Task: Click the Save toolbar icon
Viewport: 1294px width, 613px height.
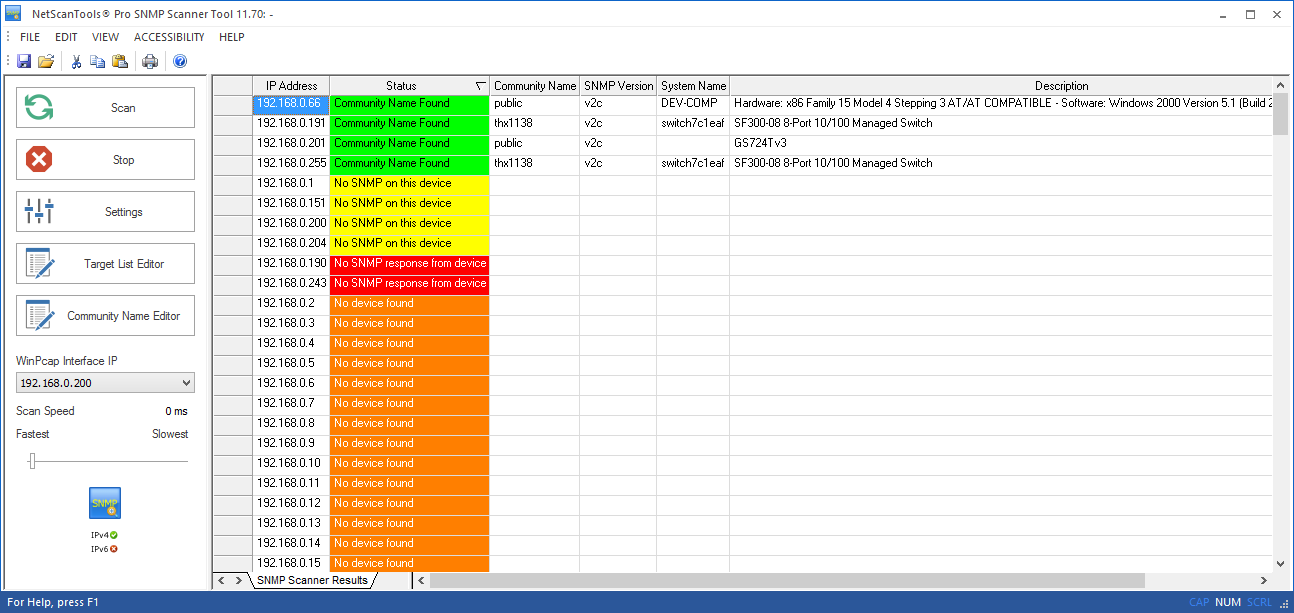Action: pos(23,61)
